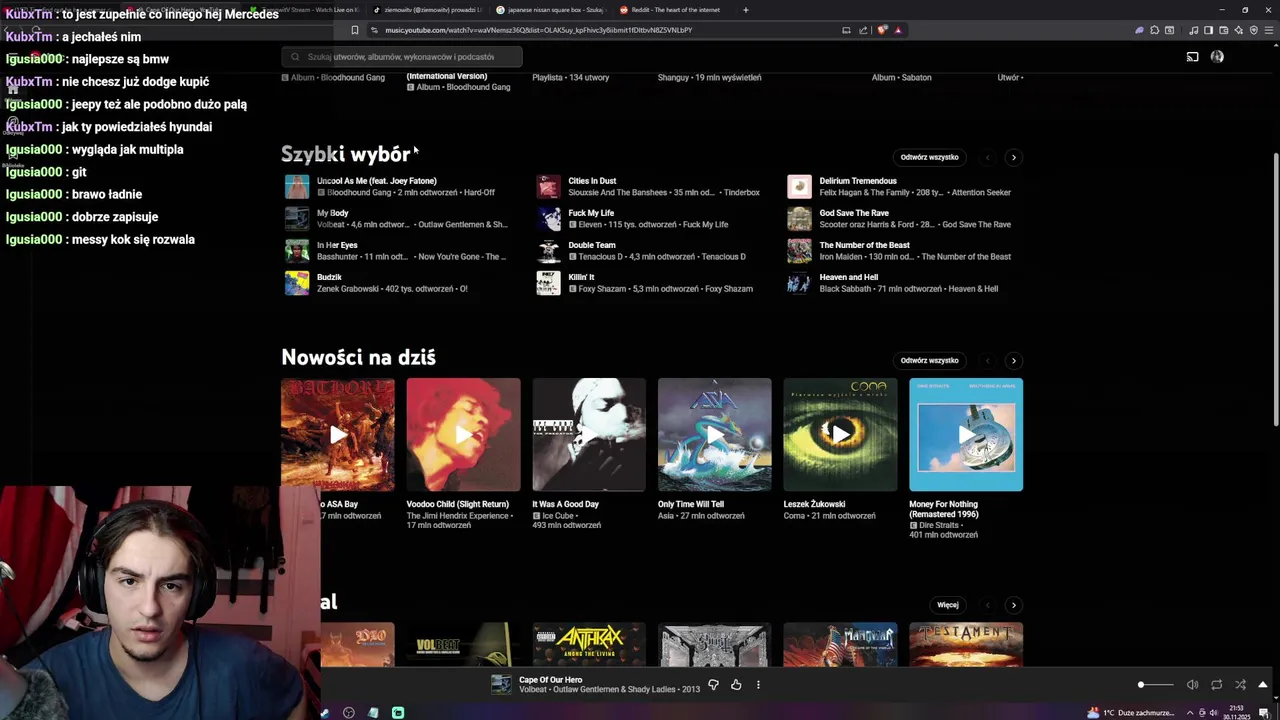Open new browser tab with plus button
The image size is (1280, 720).
click(745, 10)
